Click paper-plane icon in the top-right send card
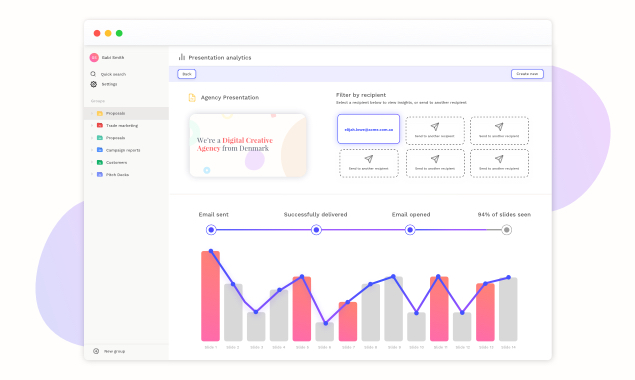Viewport: 635px width, 380px height. 499,127
